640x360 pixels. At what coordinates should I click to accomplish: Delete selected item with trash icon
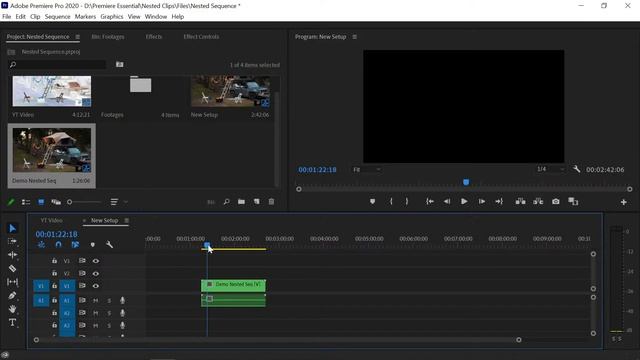pos(271,202)
